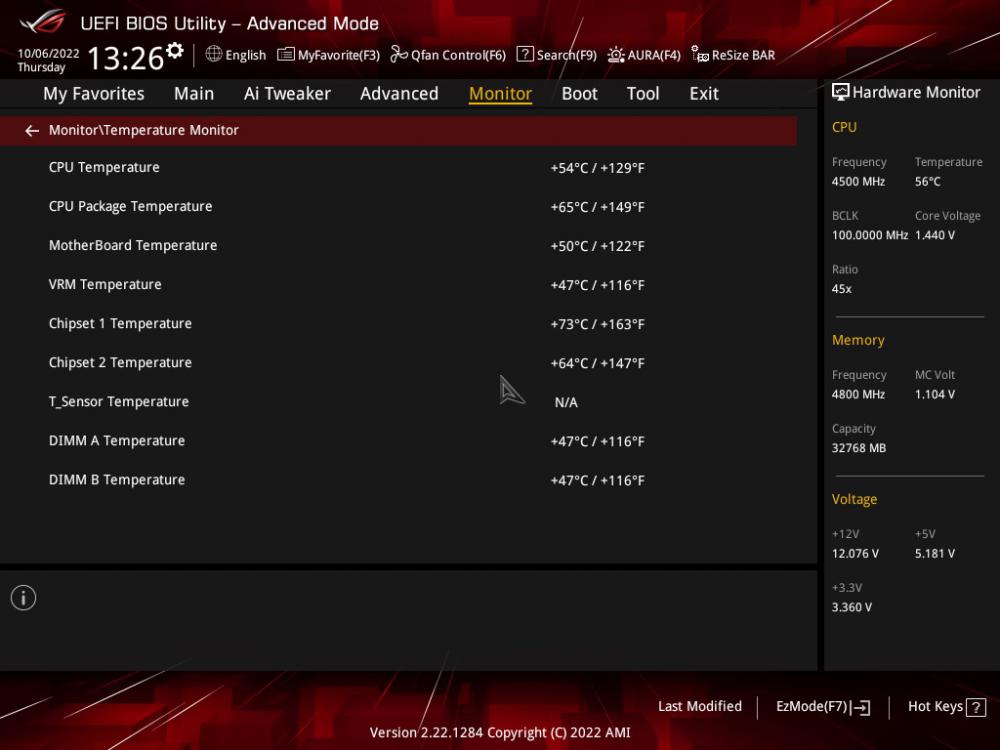Click the AURA light icon
1000x750 pixels.
click(616, 55)
